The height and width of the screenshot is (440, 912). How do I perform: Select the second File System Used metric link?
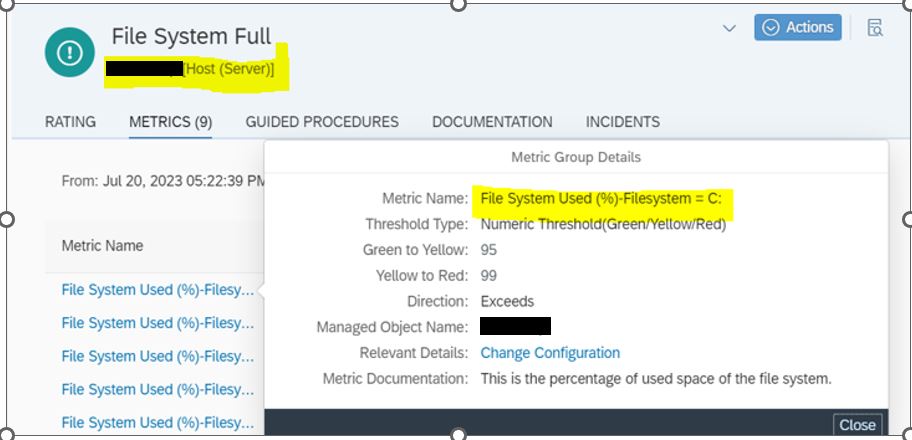158,323
